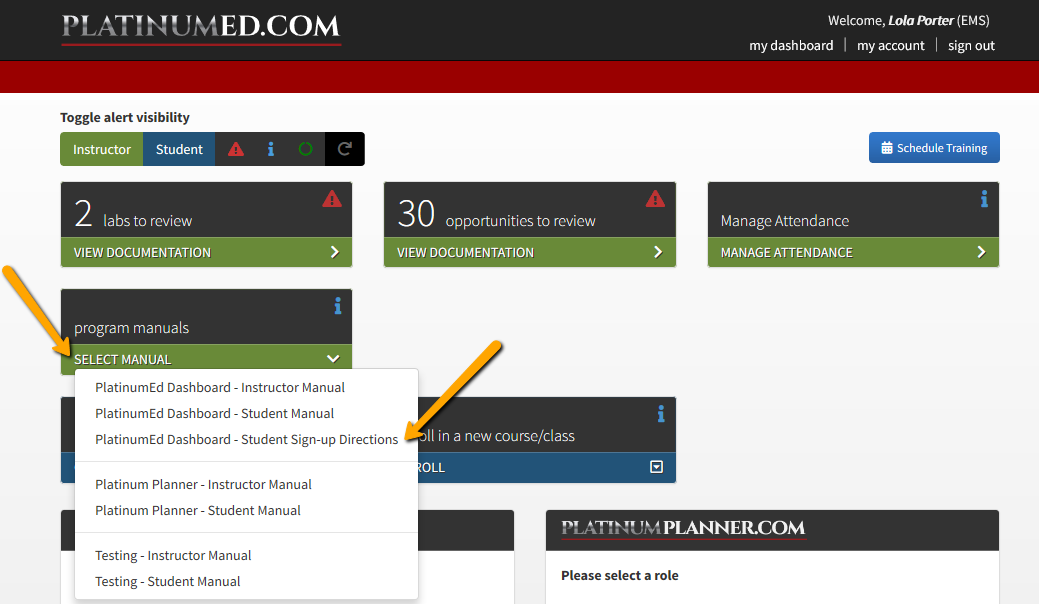The height and width of the screenshot is (604, 1039).
Task: Click the refresh alerts icon
Action: click(x=343, y=148)
